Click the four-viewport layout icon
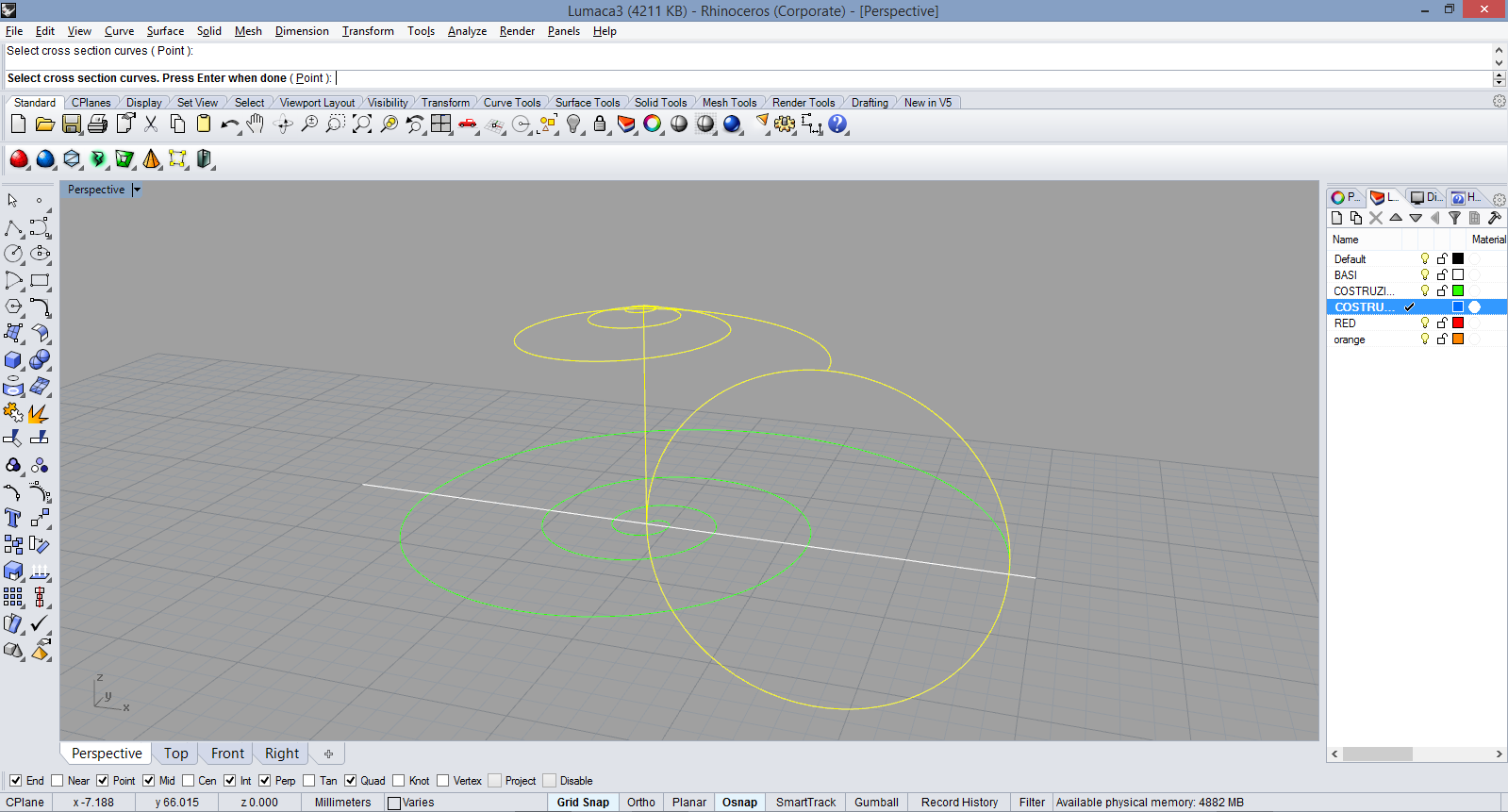 440,124
